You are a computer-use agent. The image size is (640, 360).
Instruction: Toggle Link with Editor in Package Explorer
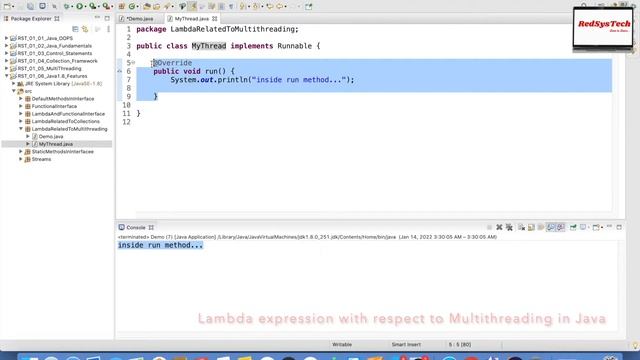coord(85,29)
